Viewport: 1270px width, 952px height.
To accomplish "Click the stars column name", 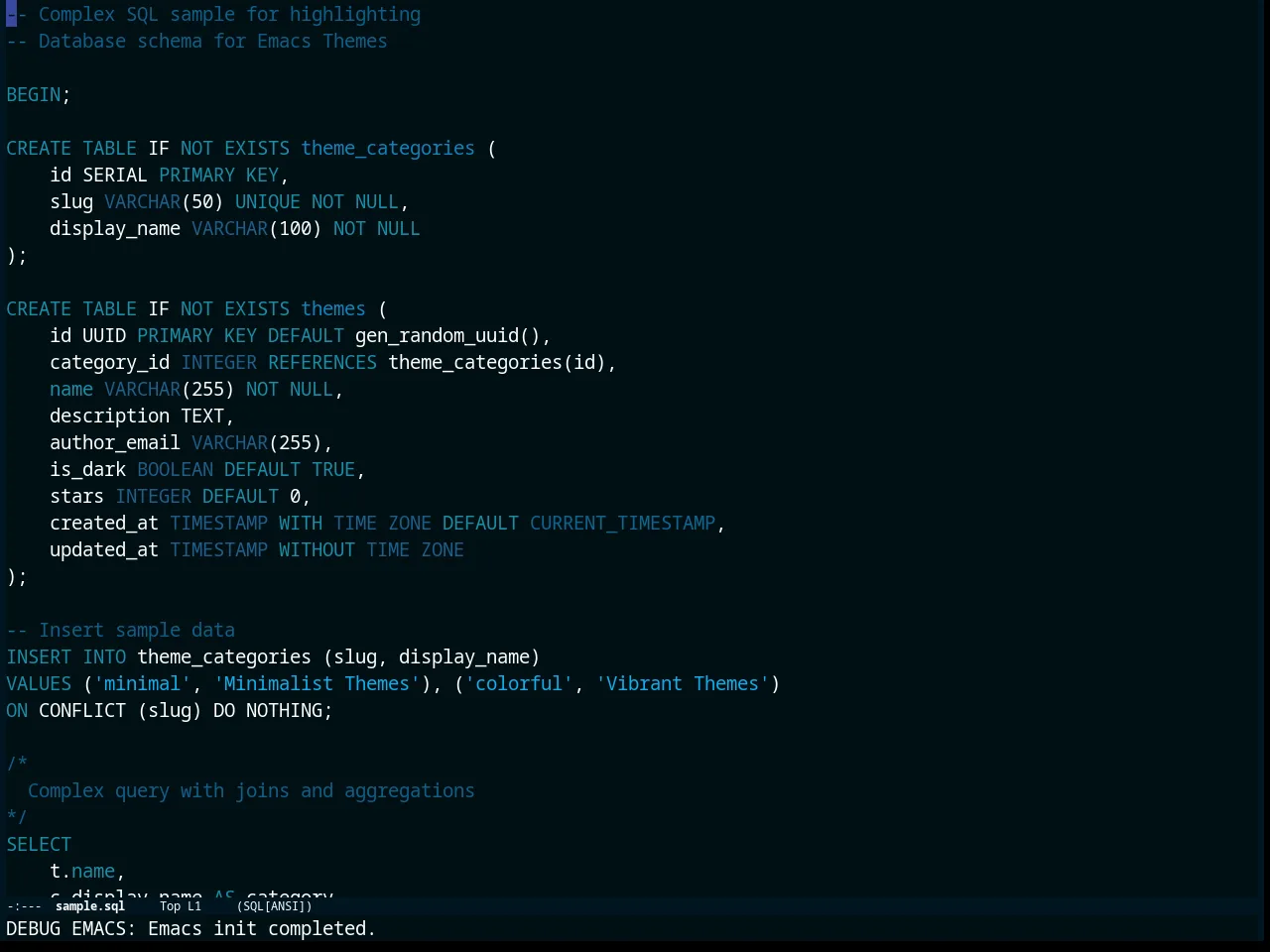I will 77,497.
